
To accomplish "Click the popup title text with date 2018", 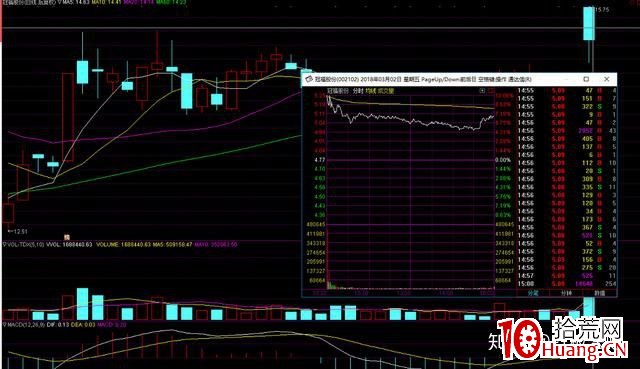I will pos(423,79).
